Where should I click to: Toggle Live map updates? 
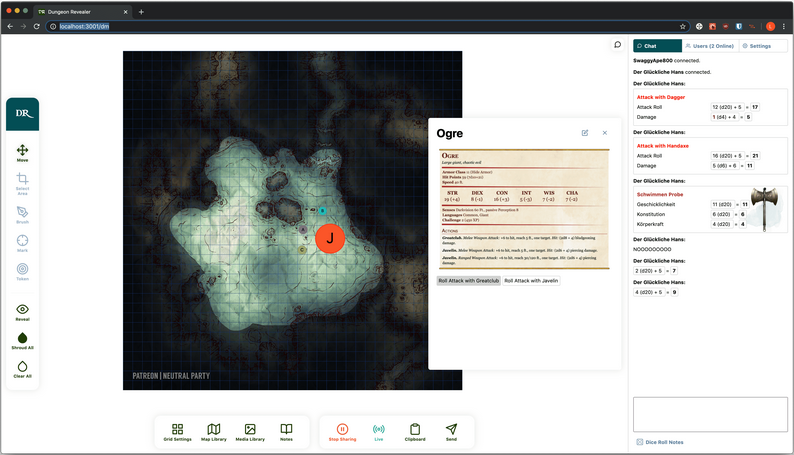(x=379, y=431)
